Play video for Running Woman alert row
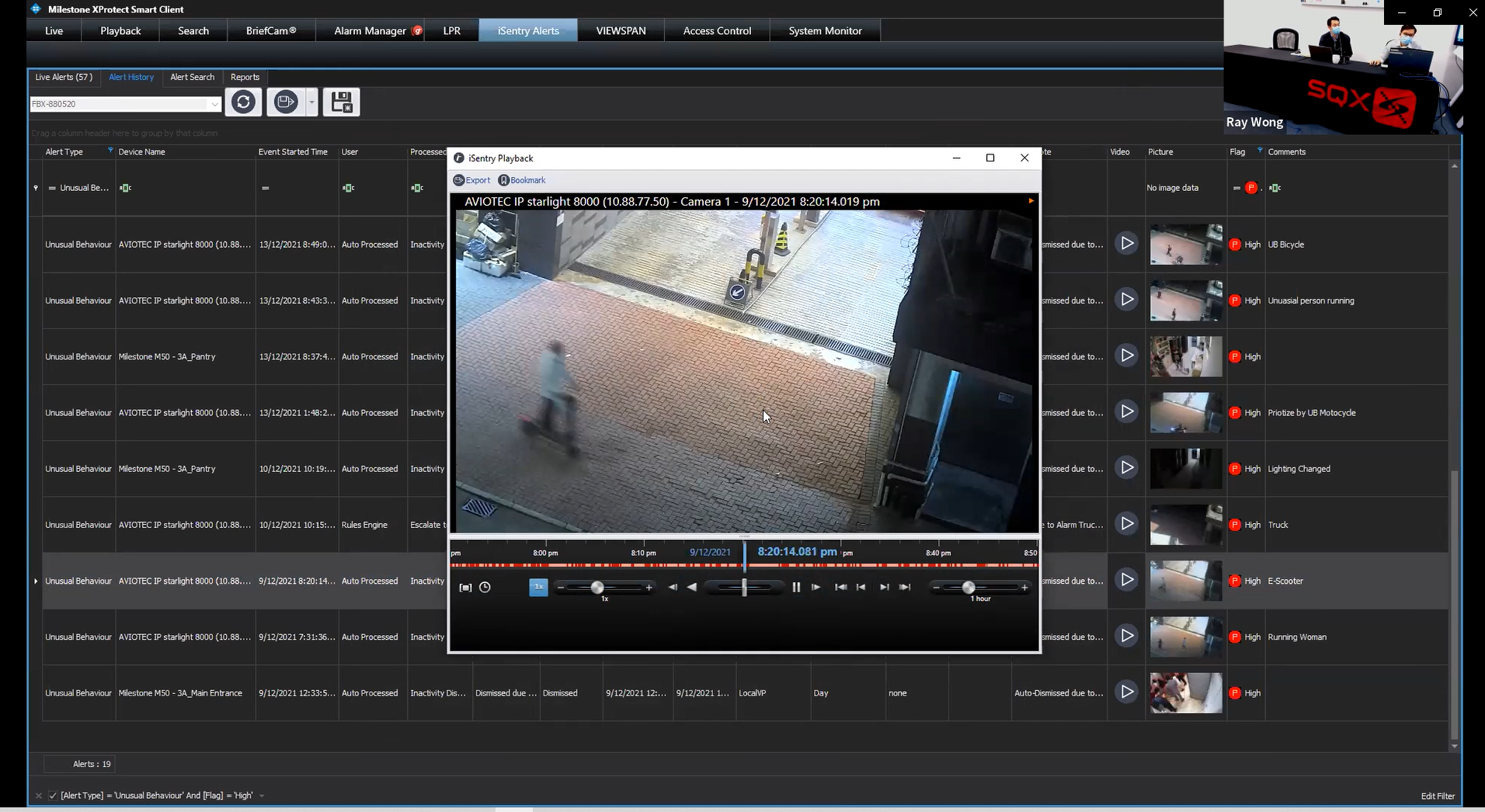 tap(1126, 636)
